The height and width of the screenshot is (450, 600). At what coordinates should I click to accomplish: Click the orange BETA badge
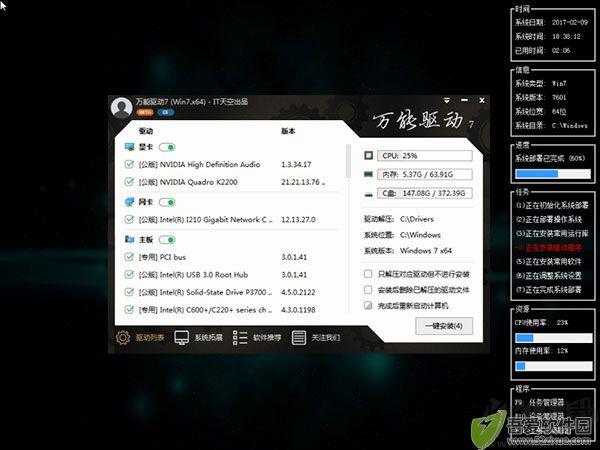(x=145, y=112)
